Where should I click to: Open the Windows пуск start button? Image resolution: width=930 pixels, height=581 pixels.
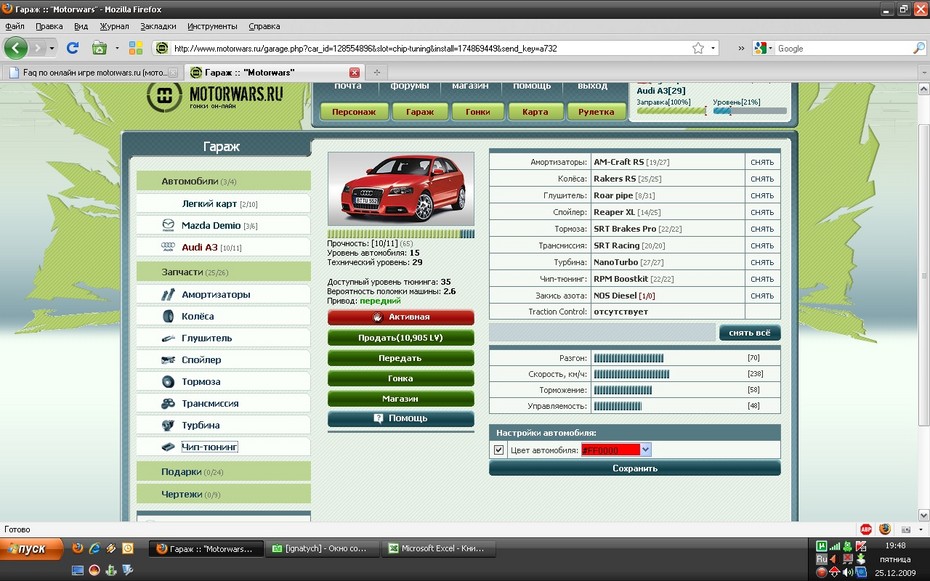point(31,549)
